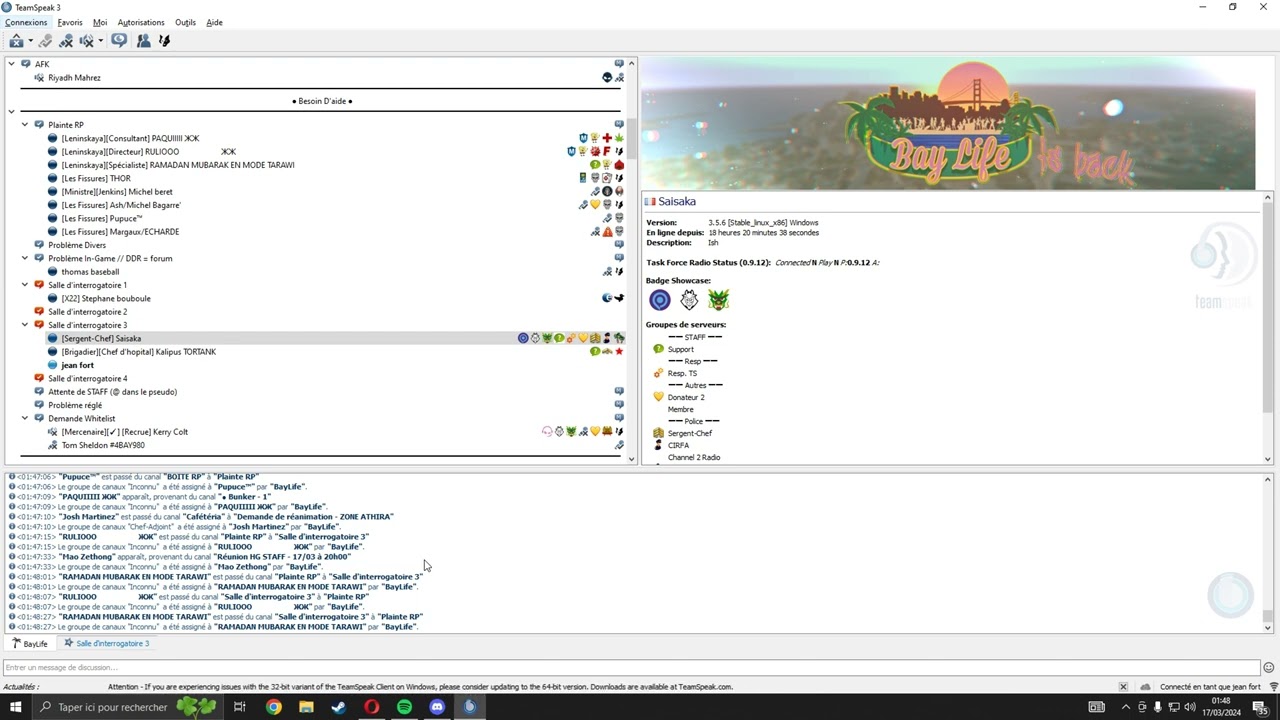The height and width of the screenshot is (720, 1280).
Task: Click white gear badge in Badge Showcase
Action: click(689, 299)
